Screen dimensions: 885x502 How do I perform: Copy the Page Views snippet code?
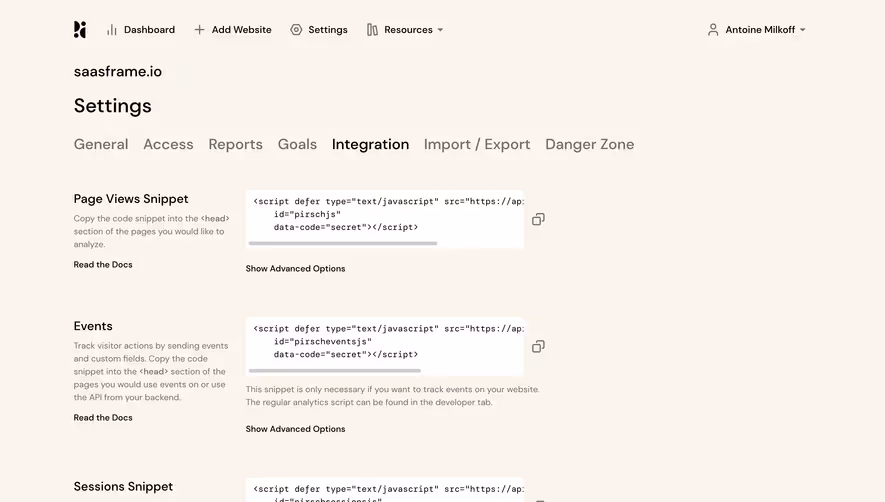pos(538,219)
